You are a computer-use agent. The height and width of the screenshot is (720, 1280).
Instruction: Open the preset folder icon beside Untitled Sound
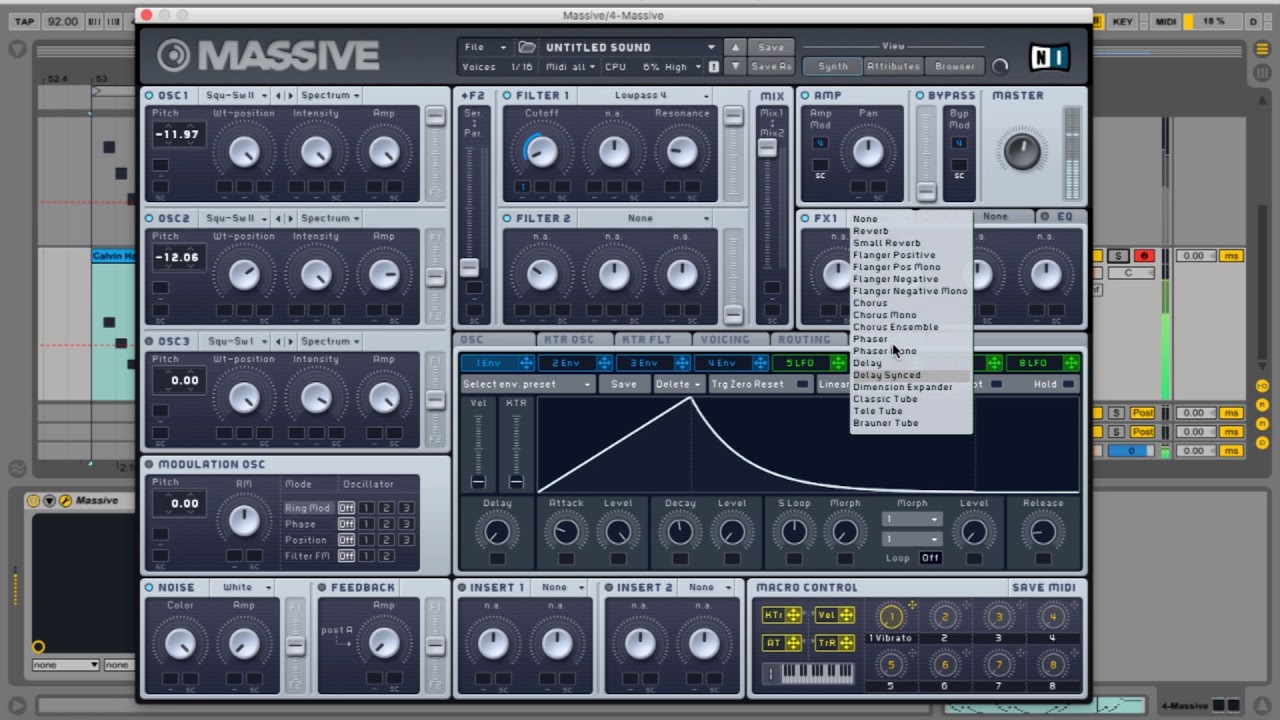(x=527, y=47)
